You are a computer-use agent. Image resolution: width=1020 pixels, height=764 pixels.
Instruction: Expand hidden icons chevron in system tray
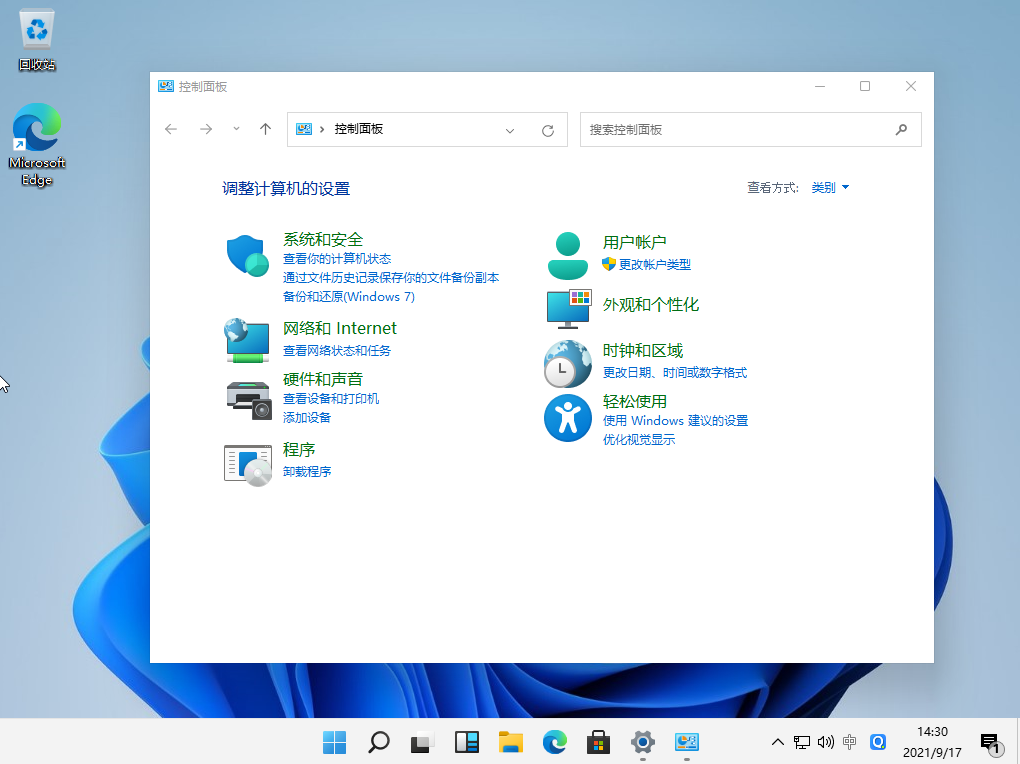[x=777, y=742]
